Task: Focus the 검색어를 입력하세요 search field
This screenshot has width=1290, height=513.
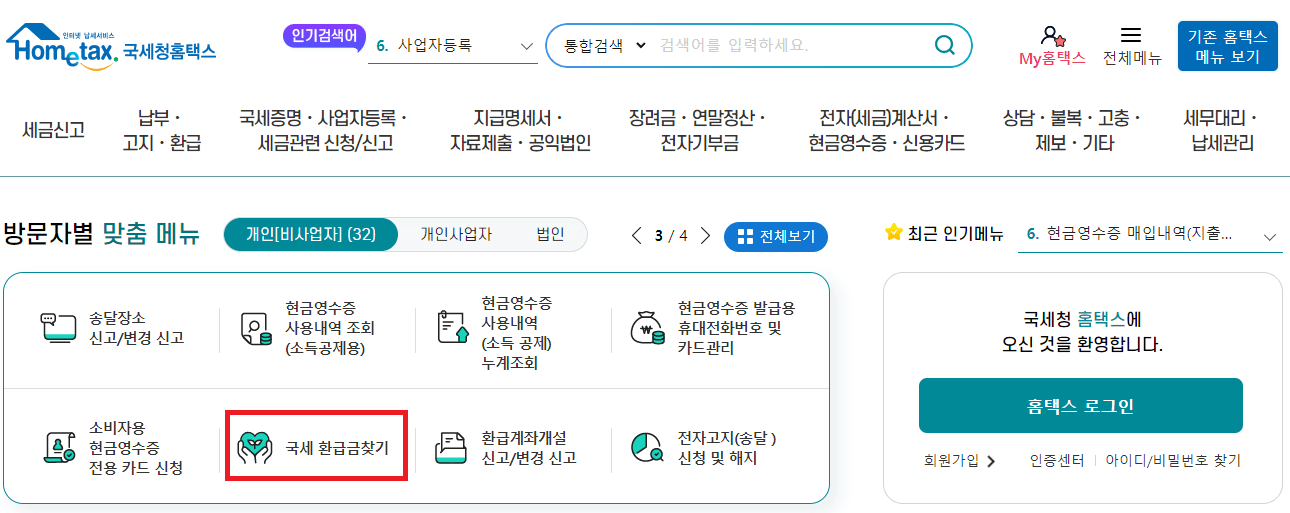Action: [x=790, y=46]
